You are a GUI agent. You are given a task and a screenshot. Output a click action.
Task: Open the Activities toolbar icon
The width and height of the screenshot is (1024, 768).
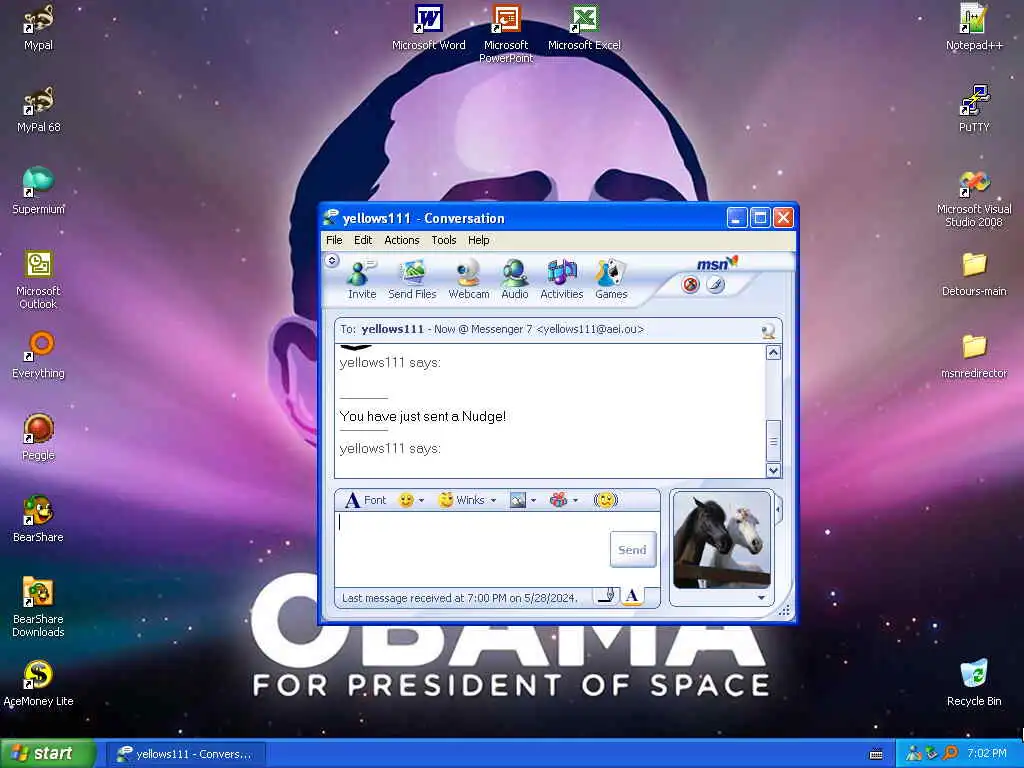click(x=562, y=280)
